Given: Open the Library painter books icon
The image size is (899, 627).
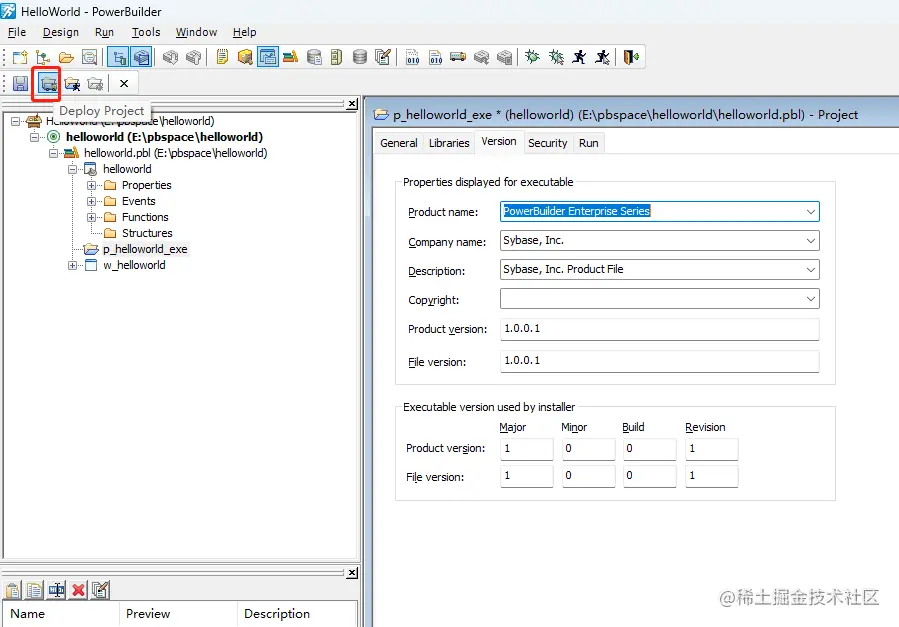Looking at the screenshot, I should click(291, 57).
